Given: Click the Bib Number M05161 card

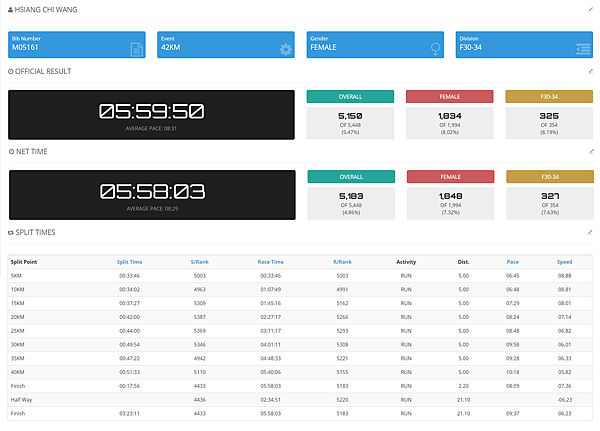Looking at the screenshot, I should 77,44.
